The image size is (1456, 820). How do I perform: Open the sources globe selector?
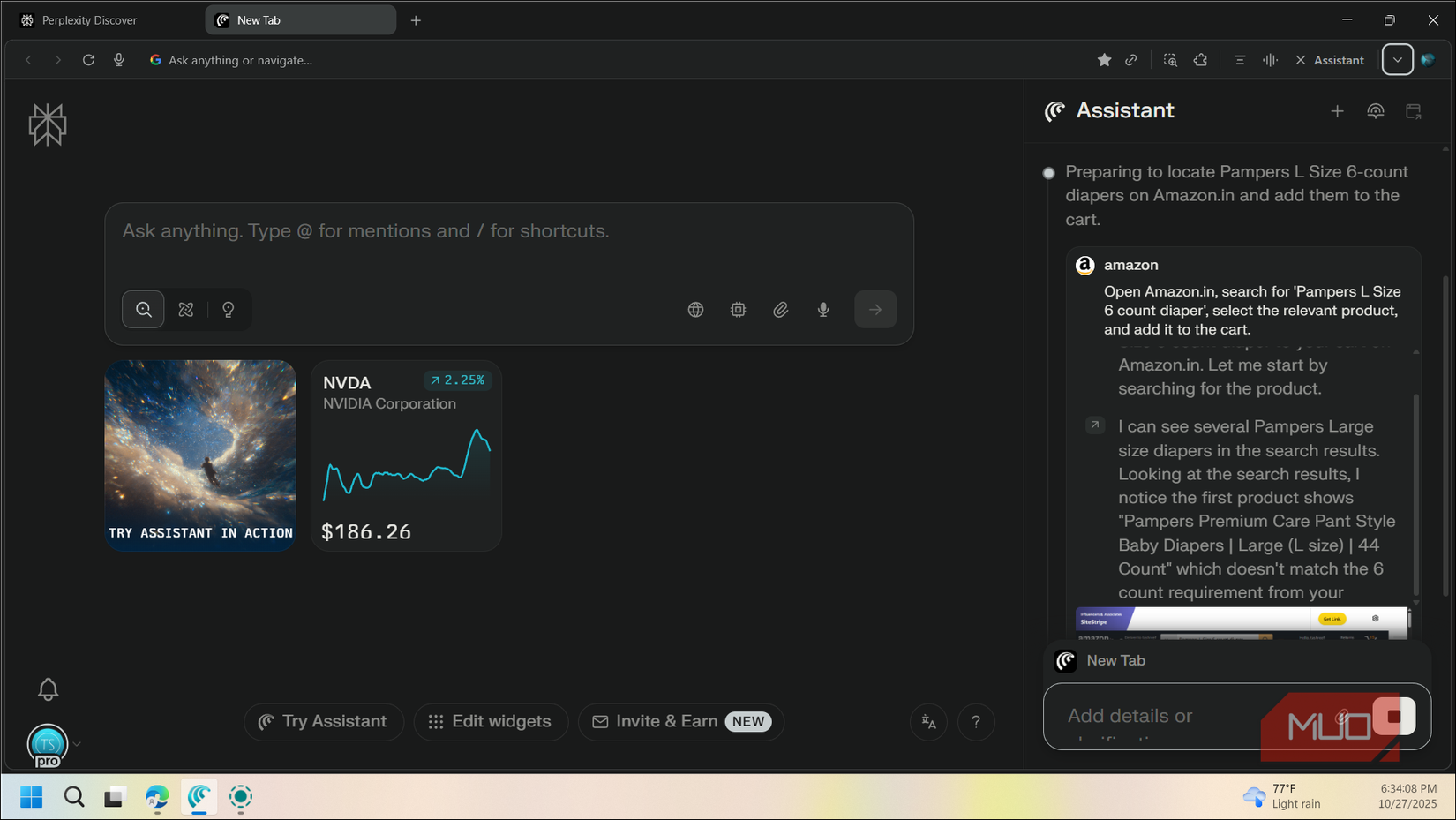[x=696, y=310]
